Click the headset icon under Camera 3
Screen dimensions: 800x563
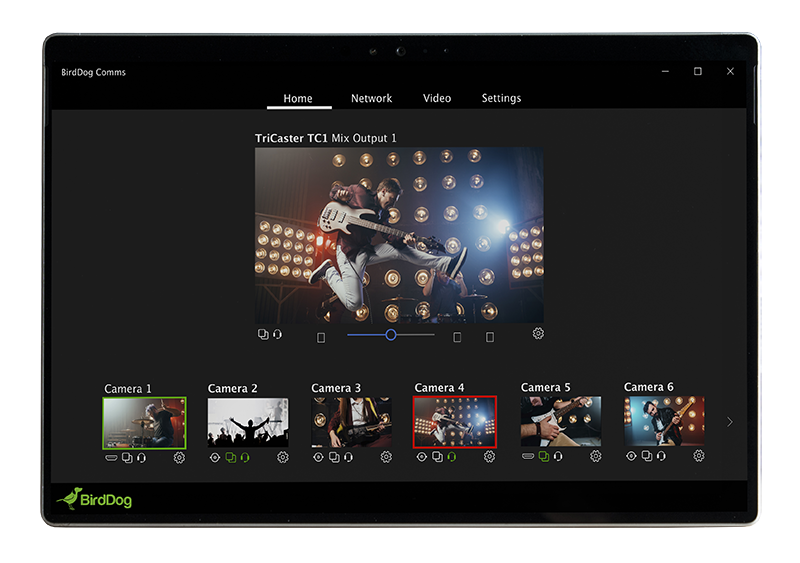[x=348, y=457]
